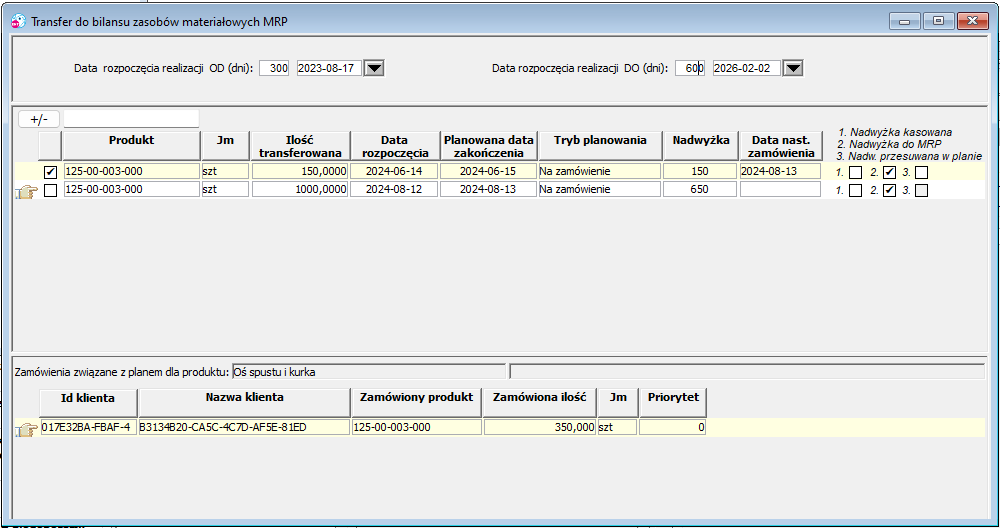Click the pointing hand row marker in product grid

pyautogui.click(x=26, y=191)
